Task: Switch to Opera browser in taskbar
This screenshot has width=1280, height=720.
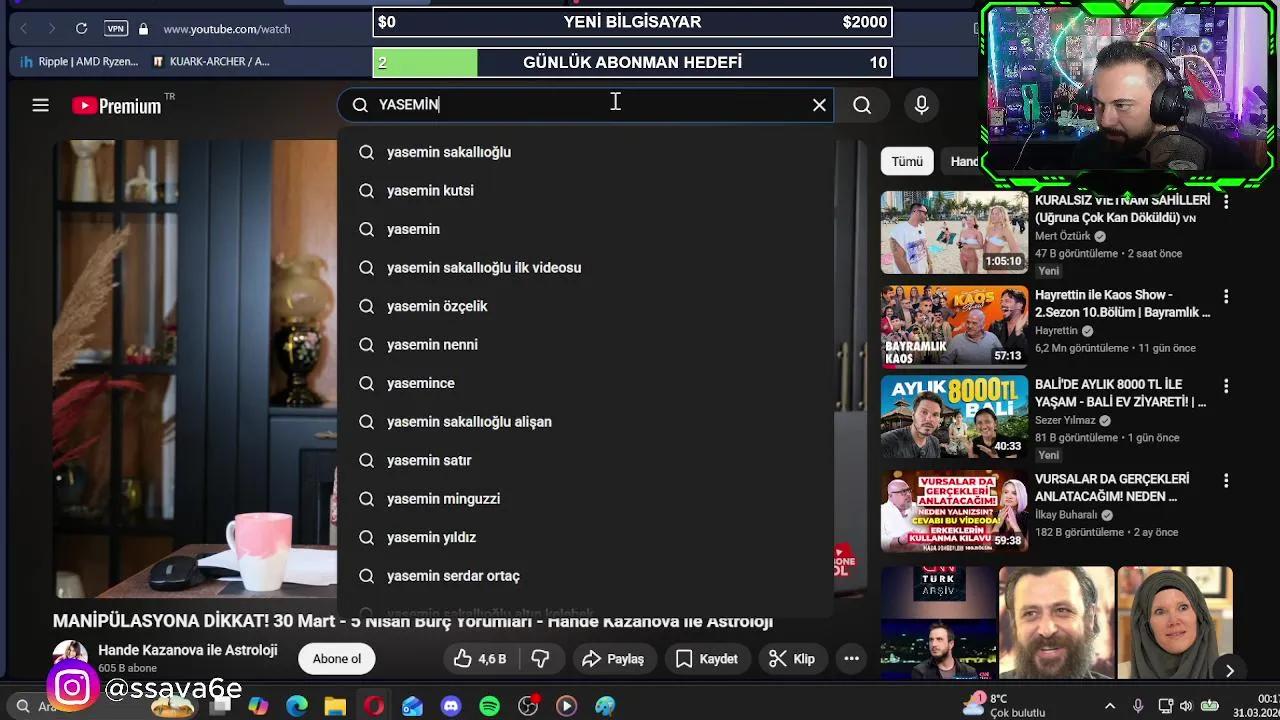Action: [x=374, y=706]
